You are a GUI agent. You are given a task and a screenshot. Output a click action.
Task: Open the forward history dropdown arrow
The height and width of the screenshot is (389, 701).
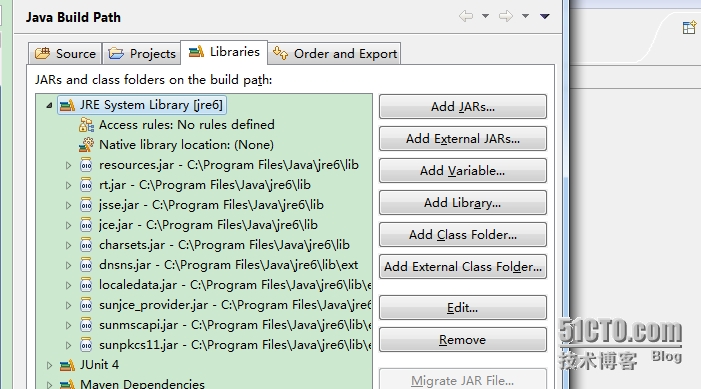(x=525, y=17)
